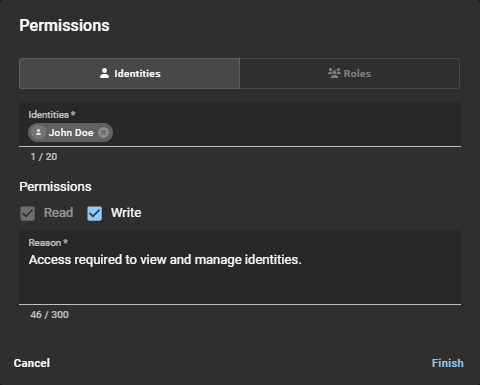Remove the John Doe chip with X icon
This screenshot has width=480, height=385.
103,132
